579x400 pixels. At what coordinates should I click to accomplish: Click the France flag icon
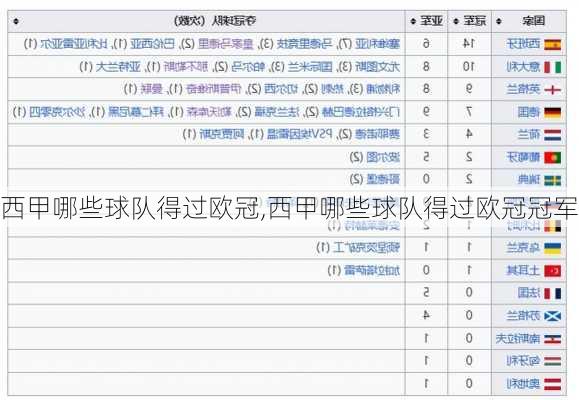552,293
